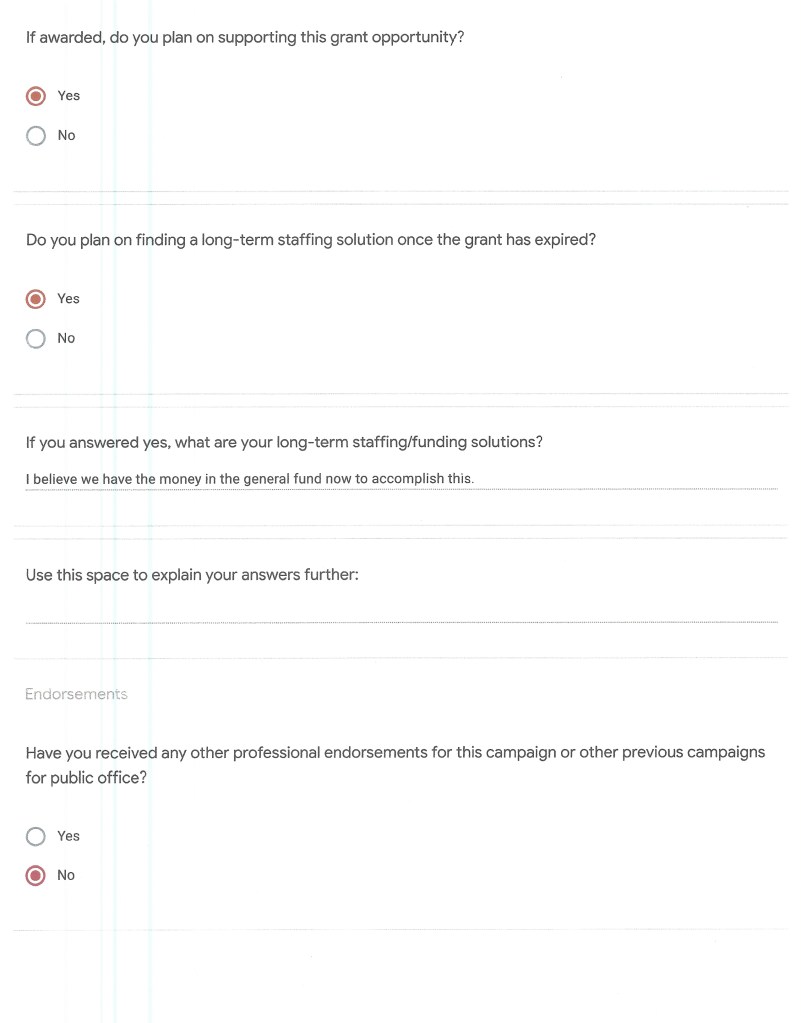Choose Yes for finding long-term staffing solution
Viewport: 801px width, 1023px height.
click(36, 299)
